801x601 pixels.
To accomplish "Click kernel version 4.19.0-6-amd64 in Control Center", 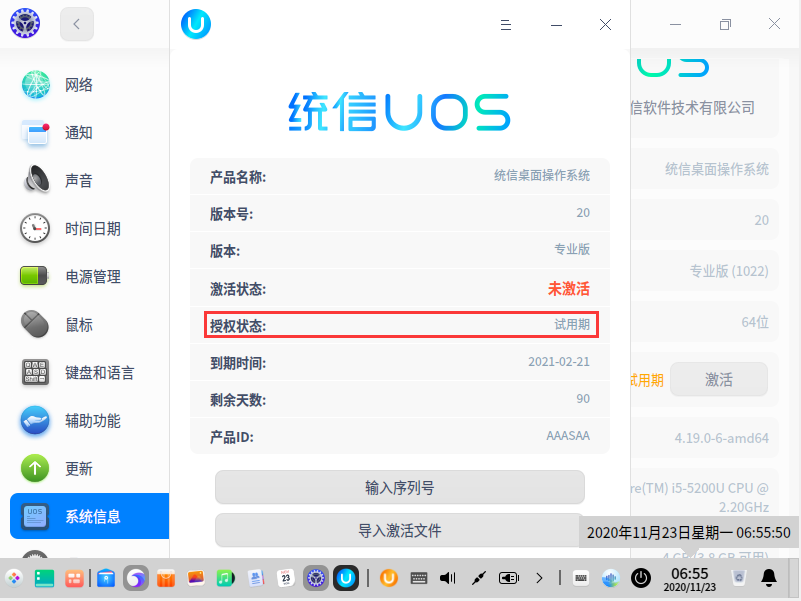I will pyautogui.click(x=721, y=438).
